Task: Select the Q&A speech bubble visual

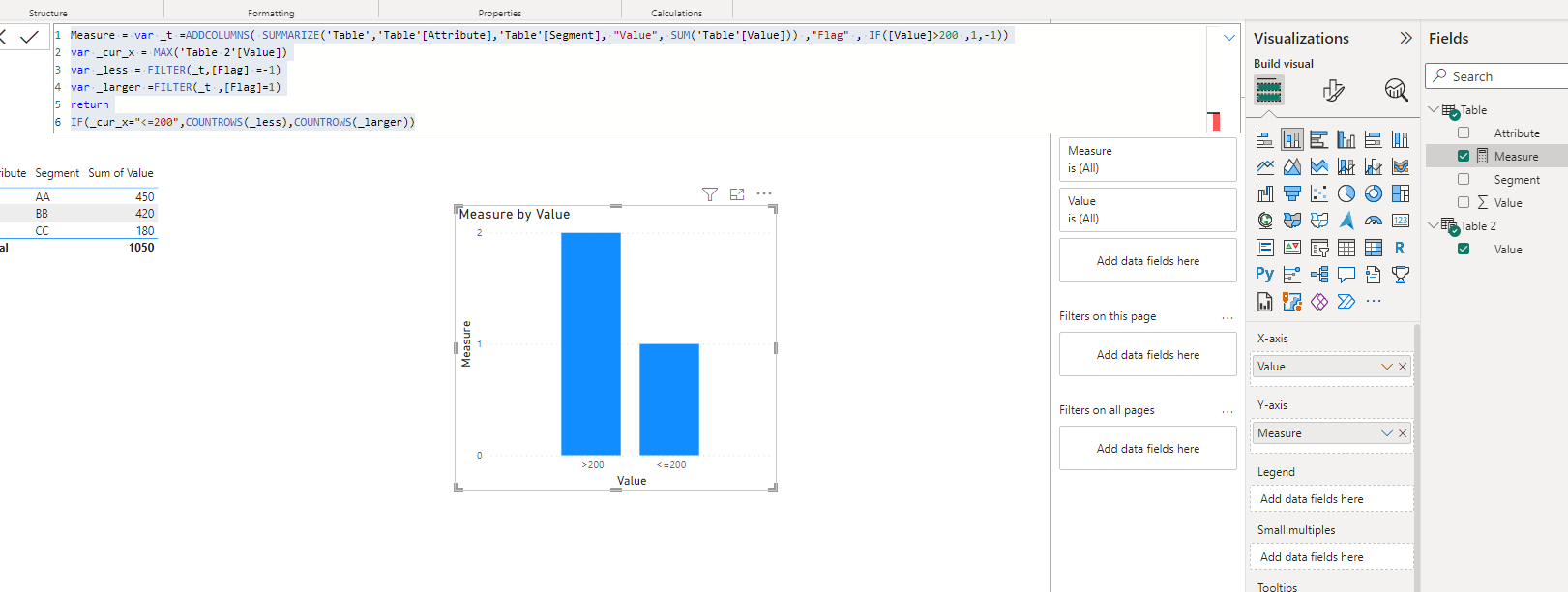Action: click(1346, 275)
